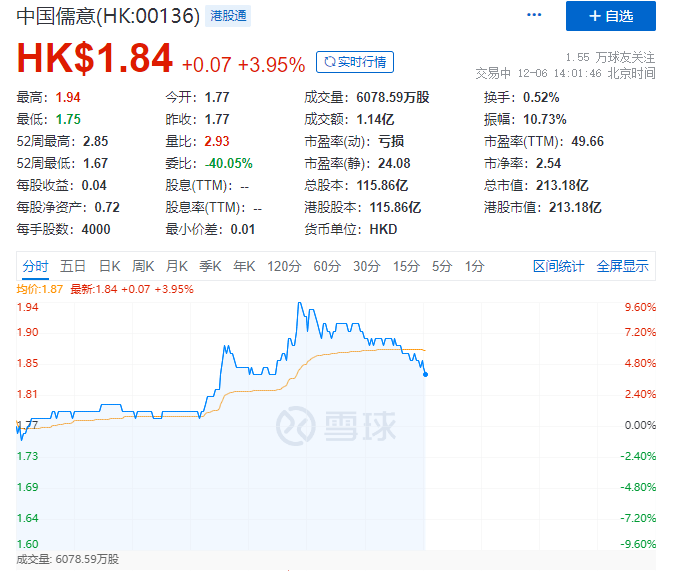
Task: Open the 区间统计 range statistics link
Action: click(x=558, y=266)
